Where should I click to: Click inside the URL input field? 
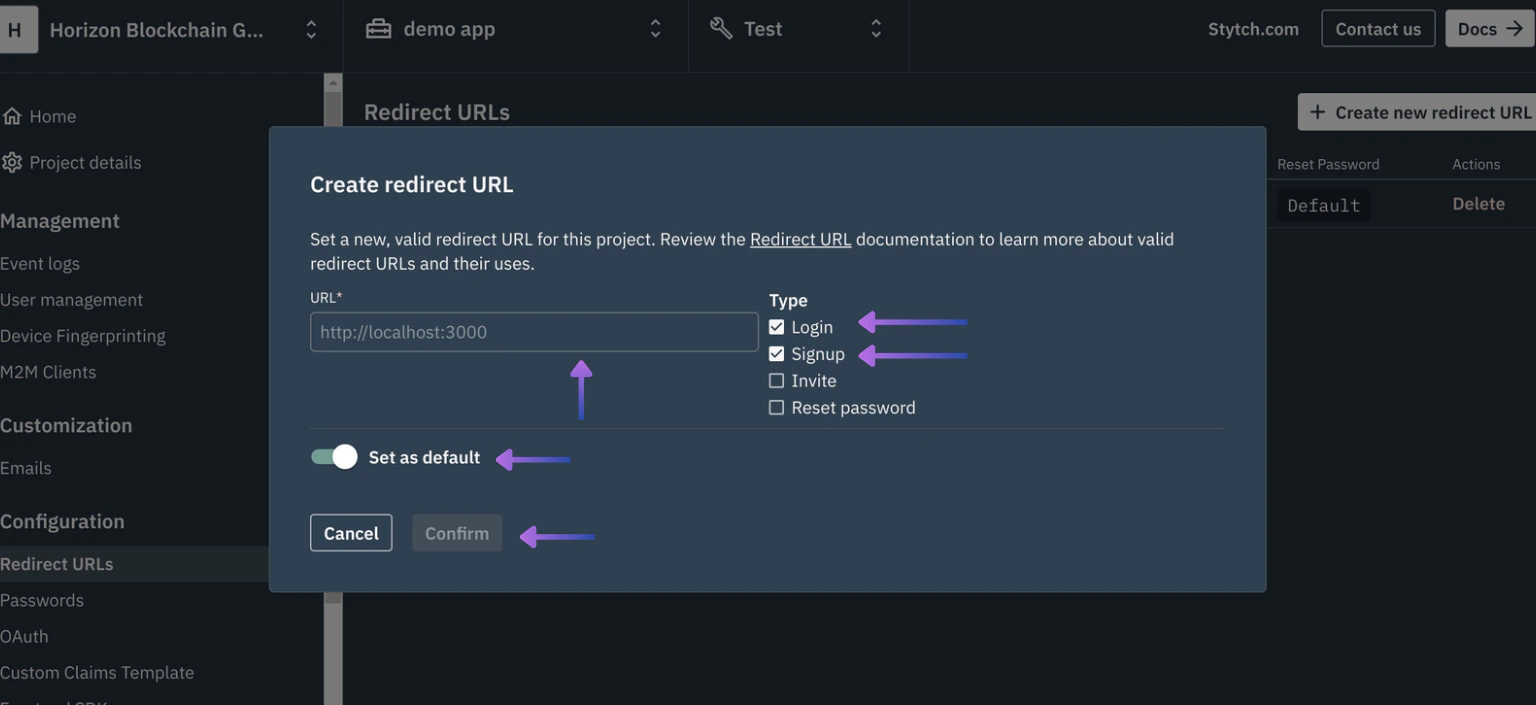click(x=533, y=331)
